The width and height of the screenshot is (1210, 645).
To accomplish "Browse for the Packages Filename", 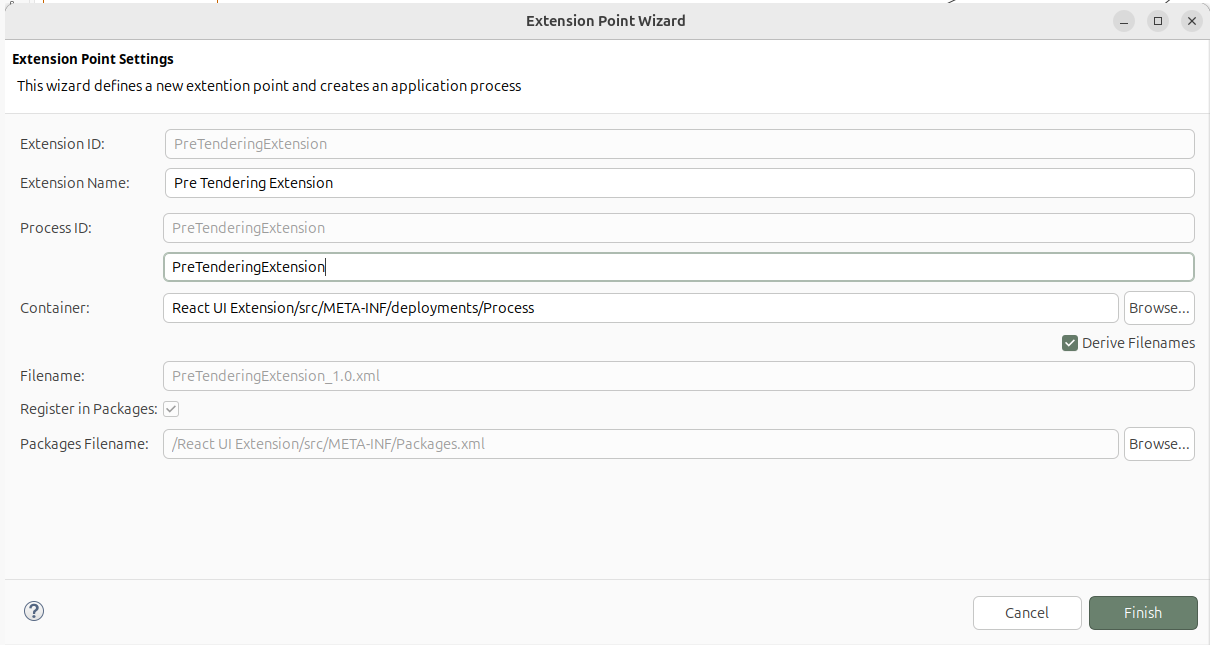I will [x=1159, y=443].
